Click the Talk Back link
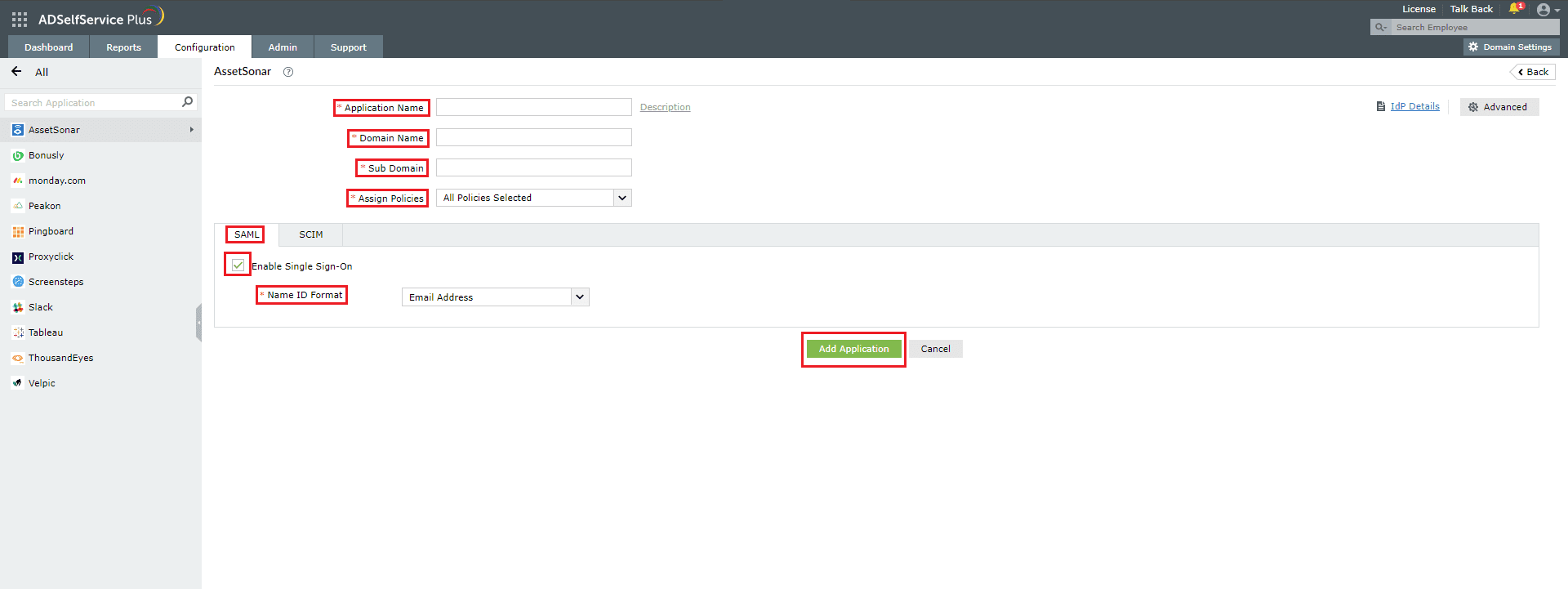The height and width of the screenshot is (589, 1568). [x=1472, y=9]
